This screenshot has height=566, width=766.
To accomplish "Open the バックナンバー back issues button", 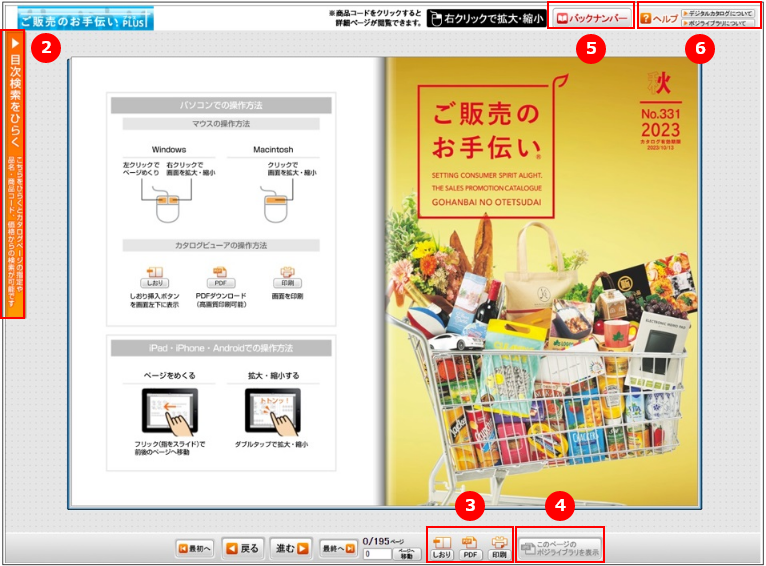I will click(591, 19).
